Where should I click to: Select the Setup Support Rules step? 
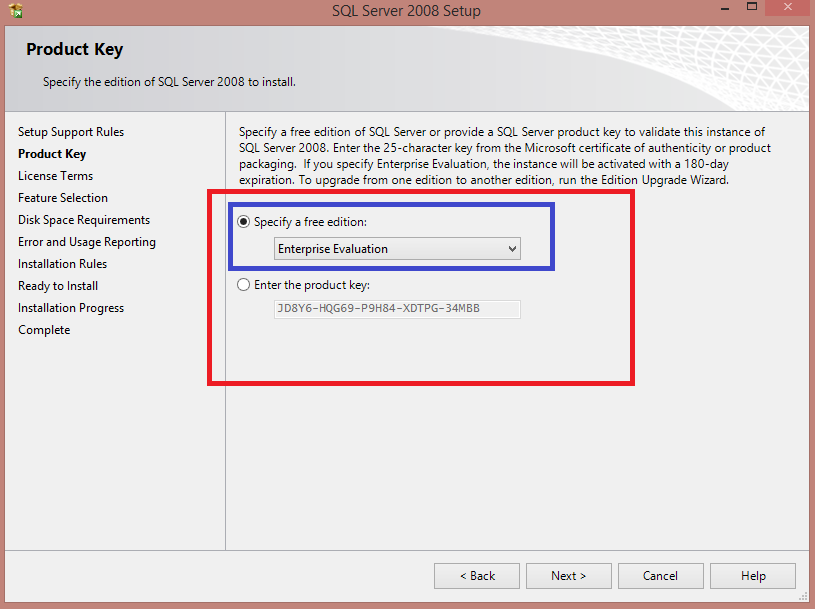tap(71, 132)
